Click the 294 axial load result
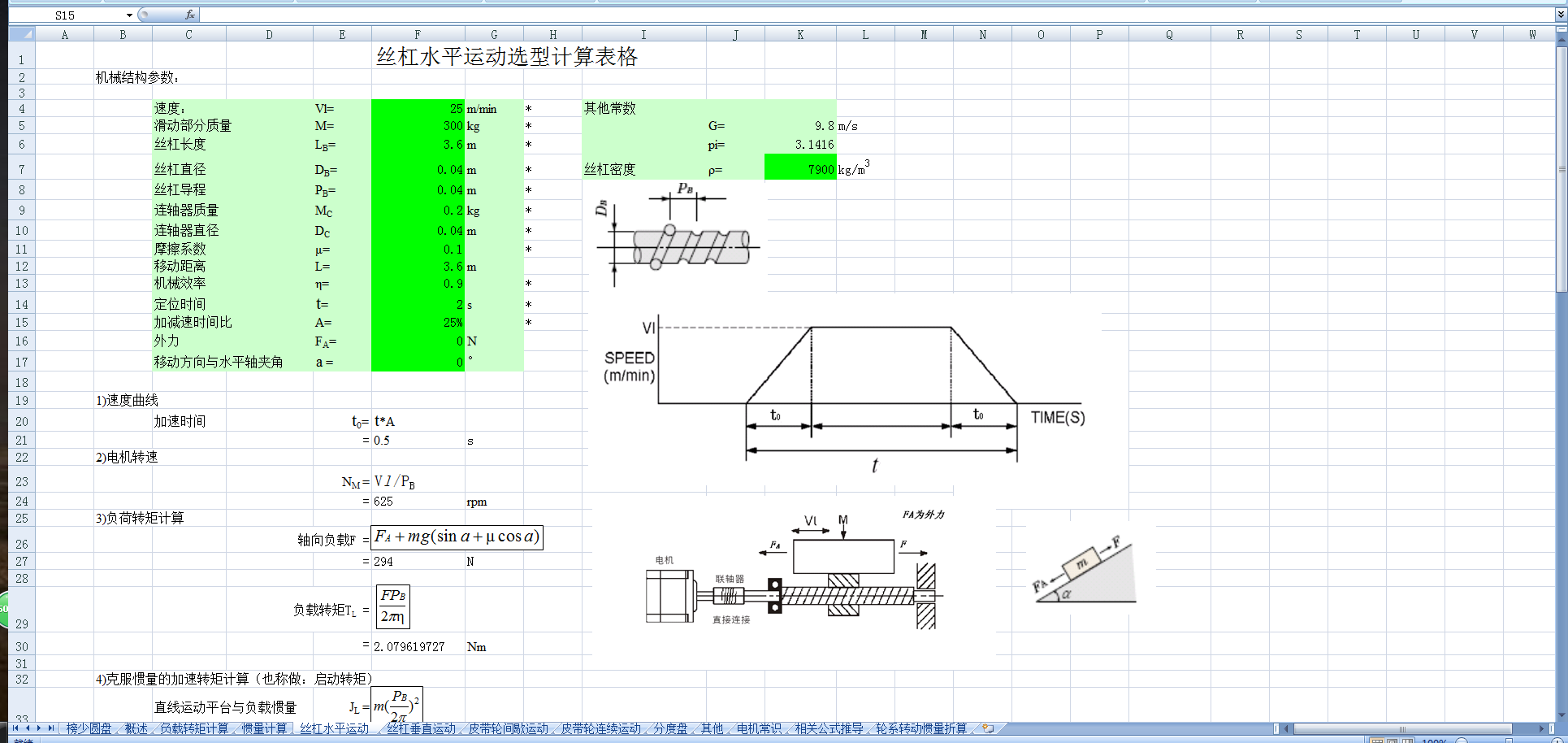The width and height of the screenshot is (1568, 743). [418, 562]
